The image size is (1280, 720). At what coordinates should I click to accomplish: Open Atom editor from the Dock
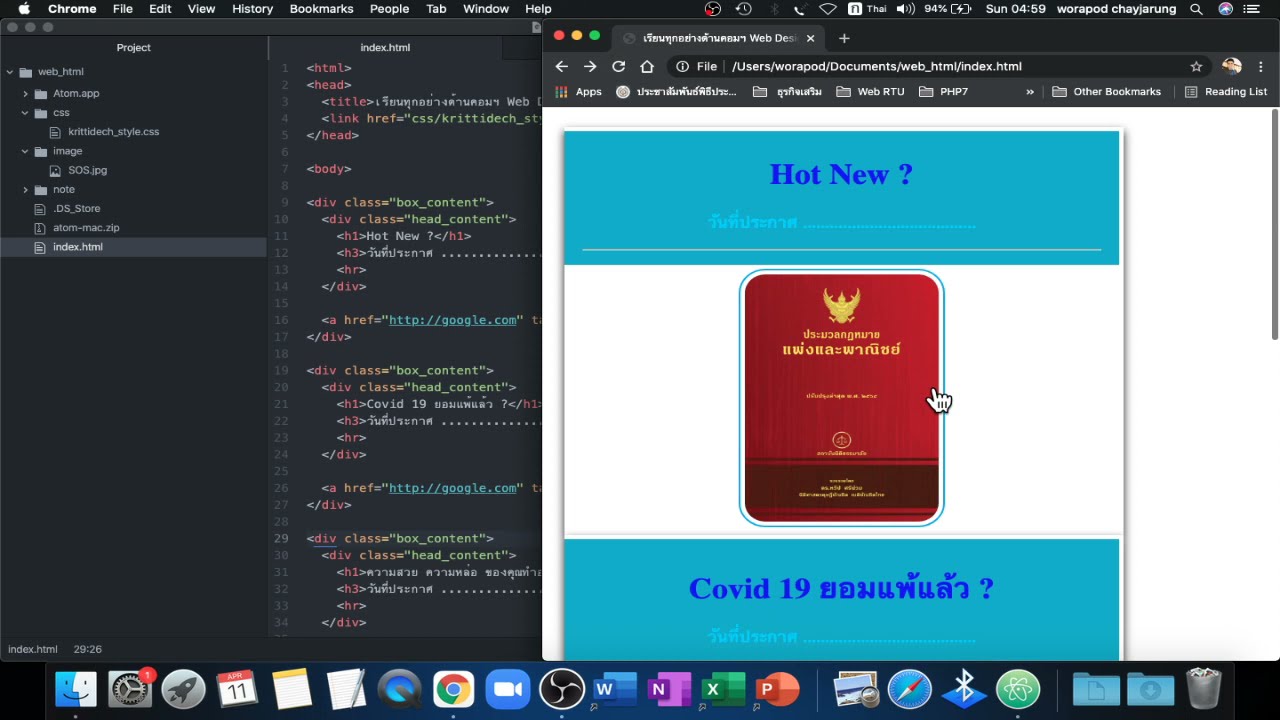[1018, 689]
